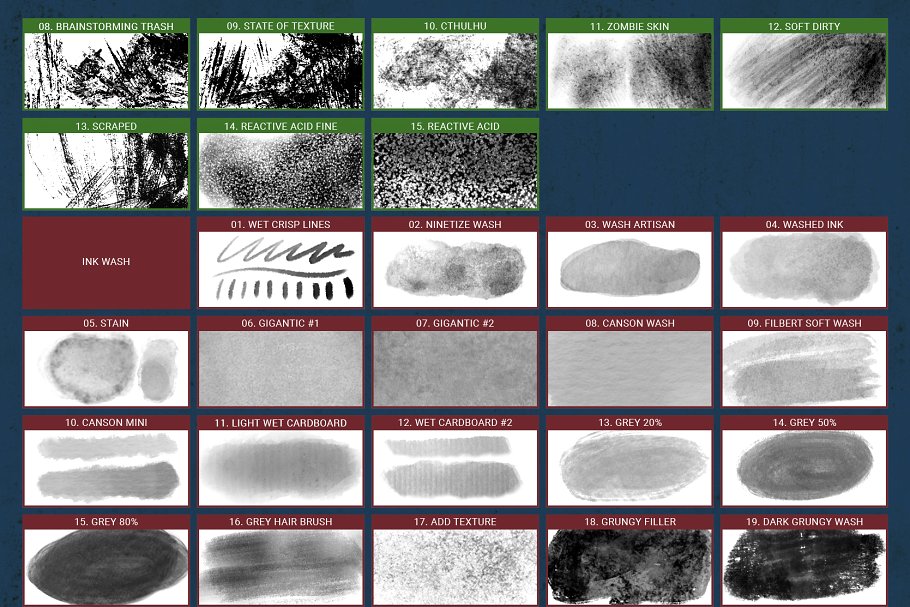
Task: Choose the Cthulhu brush swatch
Action: pos(455,70)
